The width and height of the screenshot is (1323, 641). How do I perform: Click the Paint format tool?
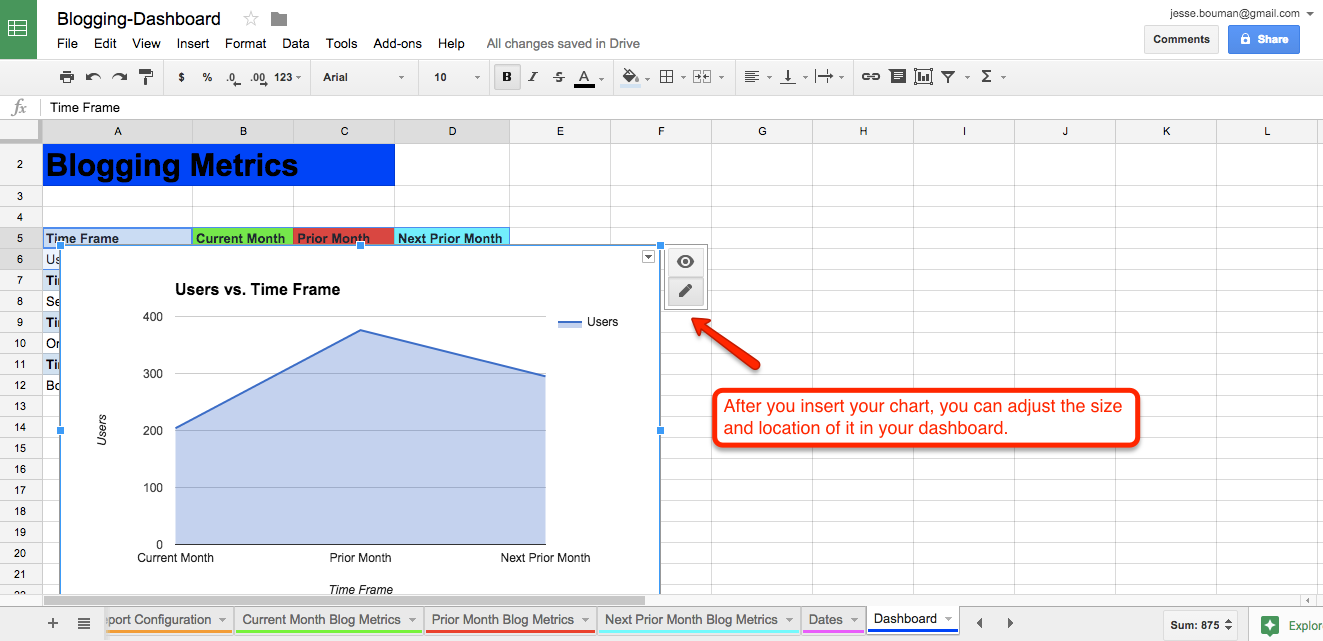tap(146, 76)
